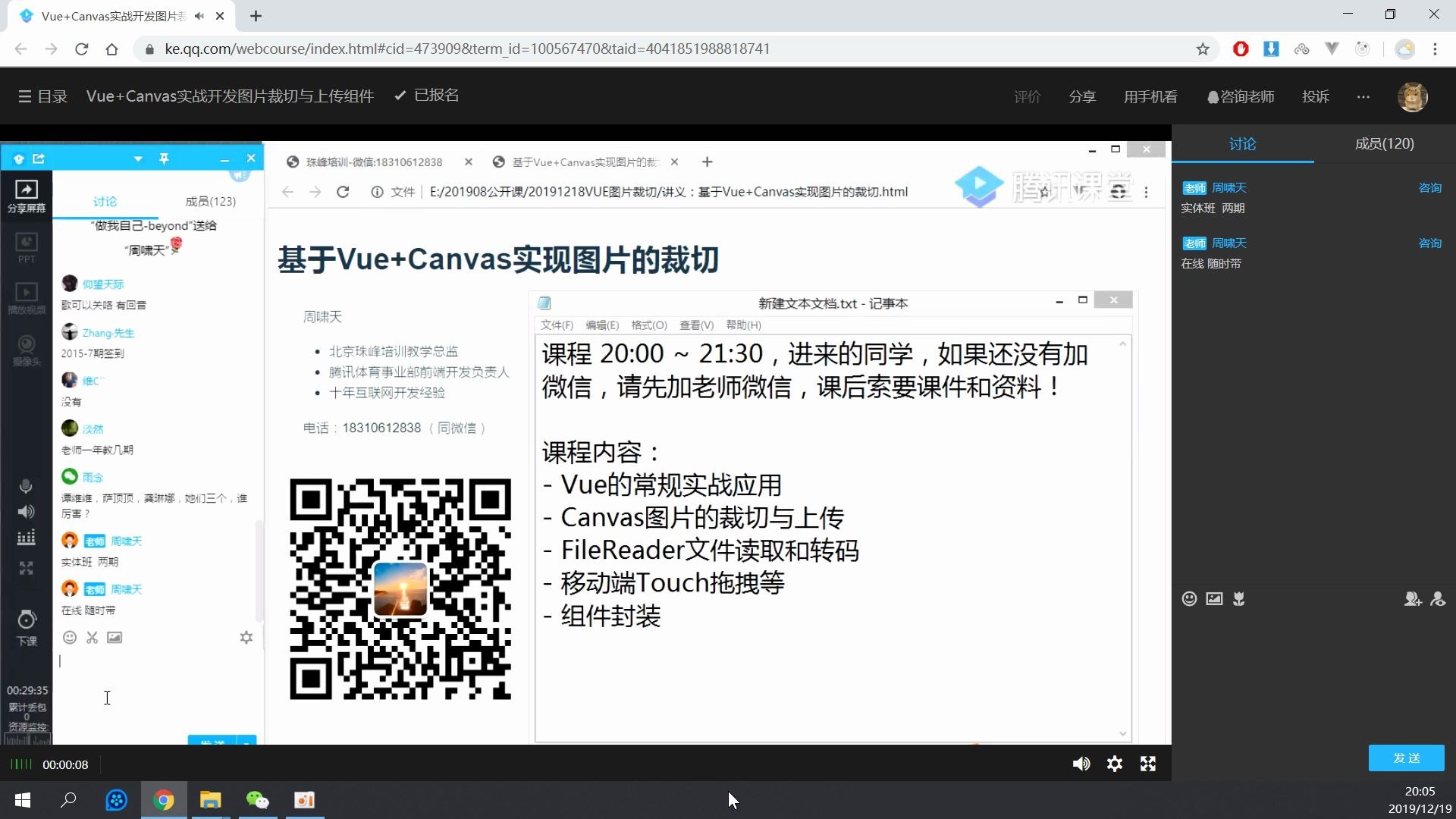Click the left chat message input box
This screenshot has height=819, width=1456.
click(158, 690)
